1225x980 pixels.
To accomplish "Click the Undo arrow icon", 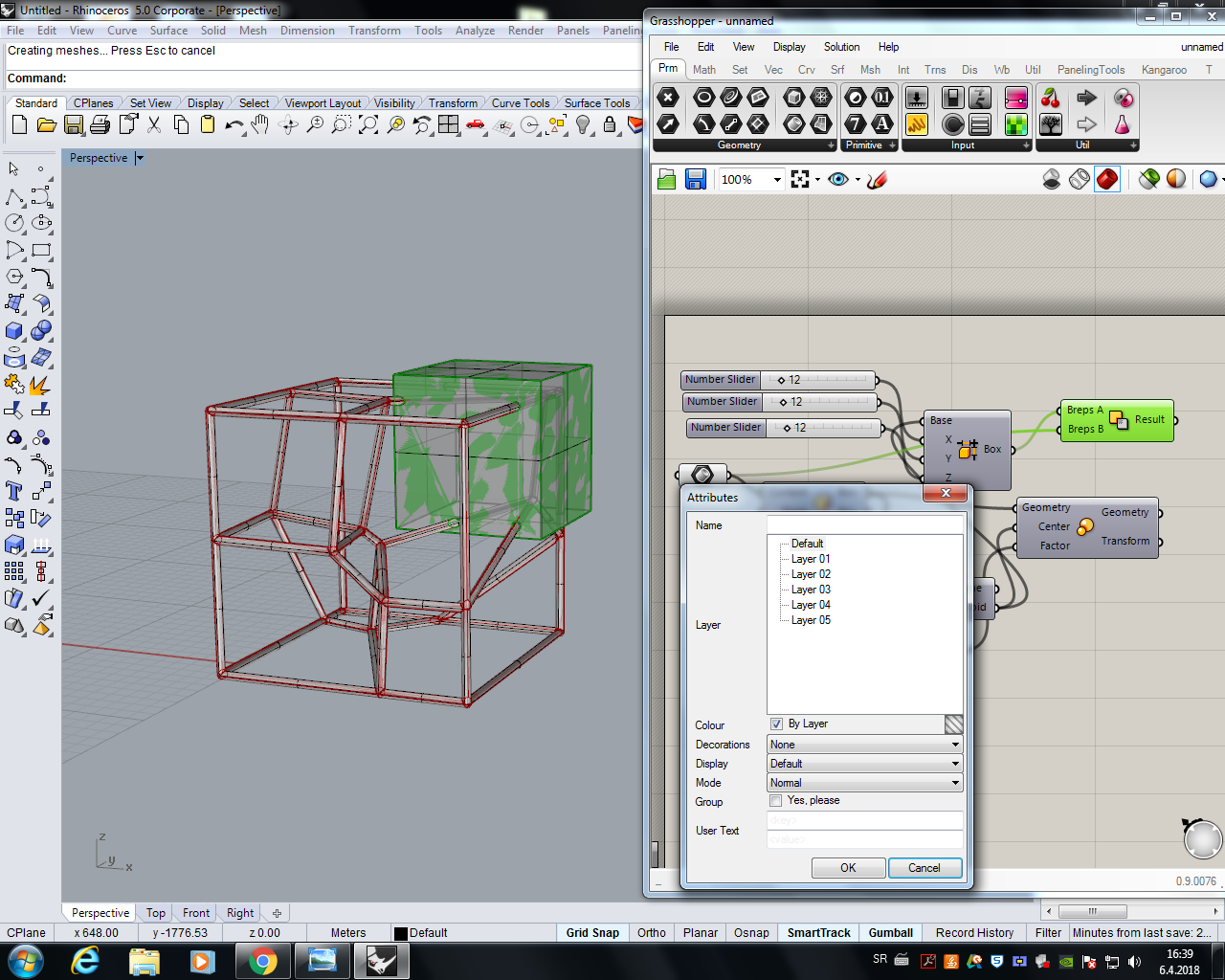I will point(234,124).
